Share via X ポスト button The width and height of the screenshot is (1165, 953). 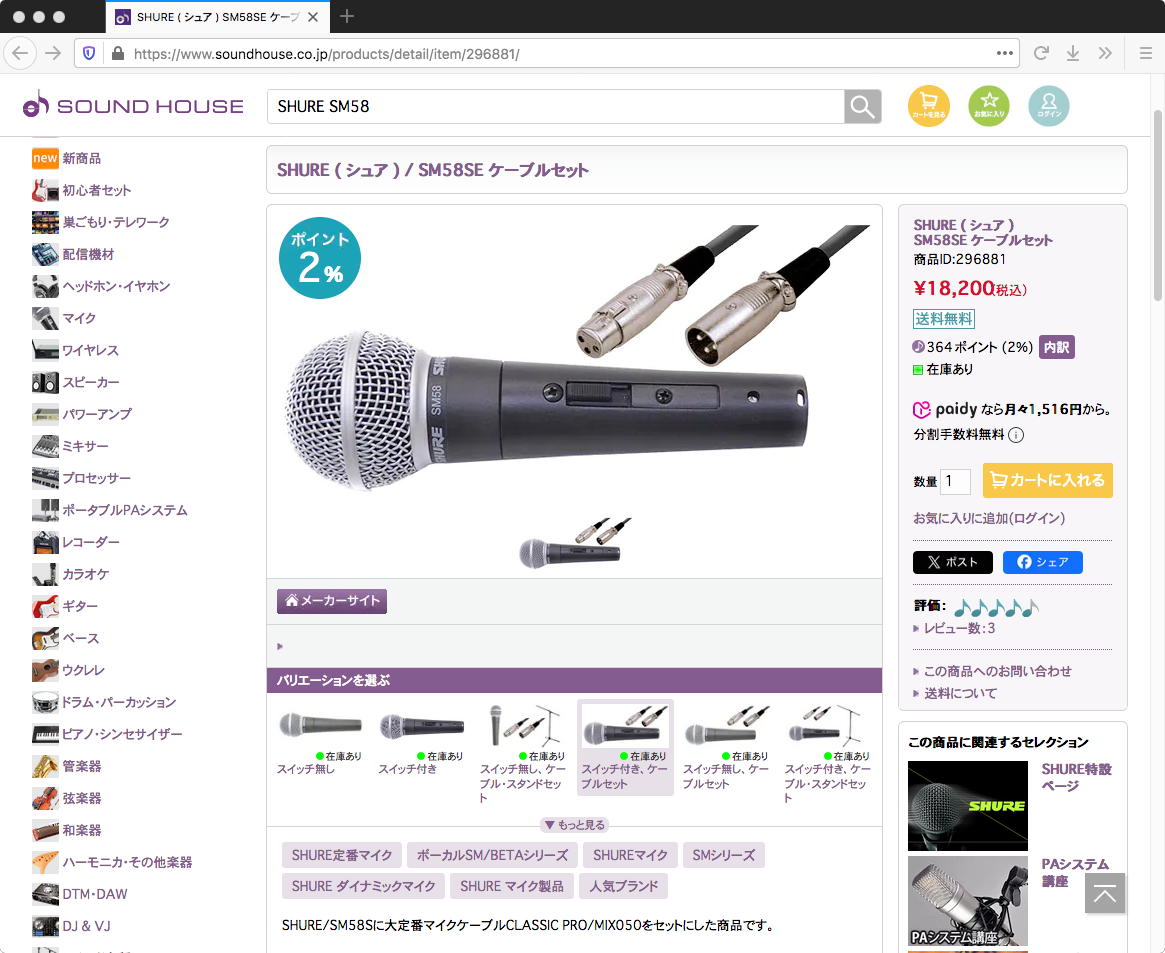(953, 562)
